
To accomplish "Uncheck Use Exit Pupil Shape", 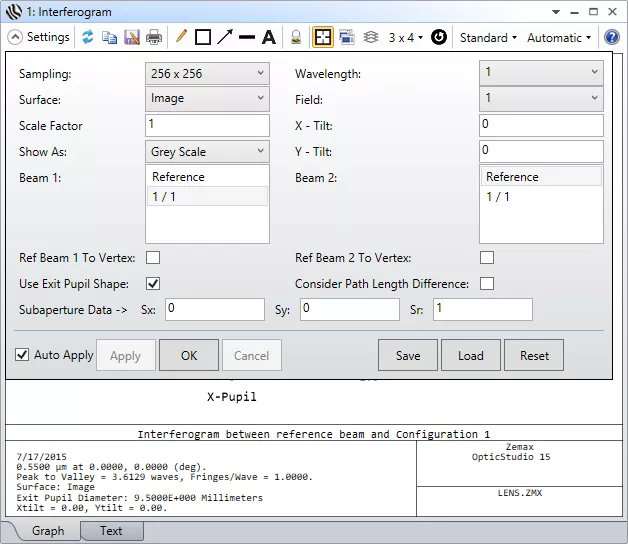I will (x=153, y=284).
